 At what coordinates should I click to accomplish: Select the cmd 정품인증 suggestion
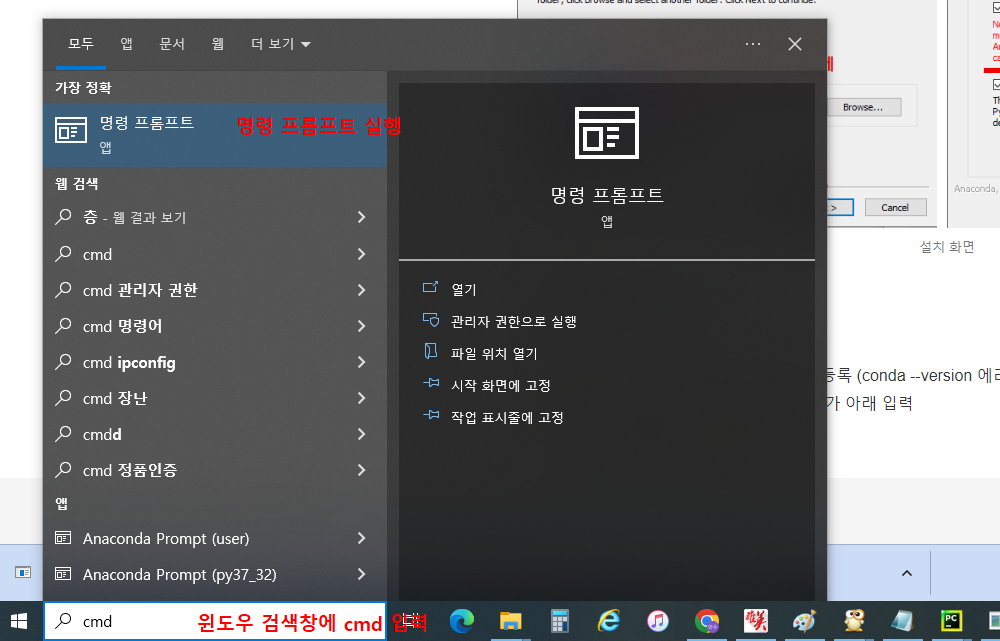click(130, 470)
